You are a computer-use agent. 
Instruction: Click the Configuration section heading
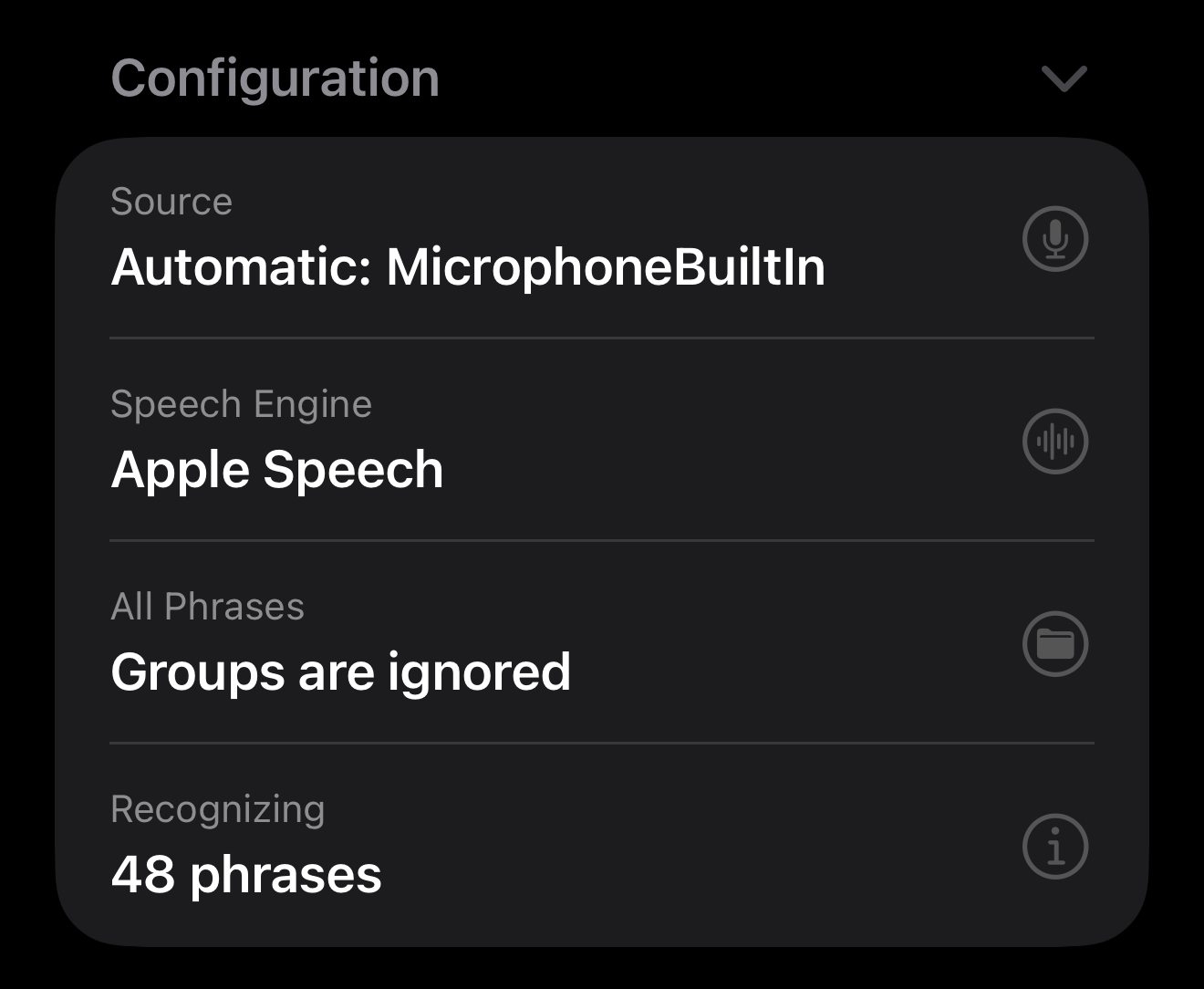[275, 78]
